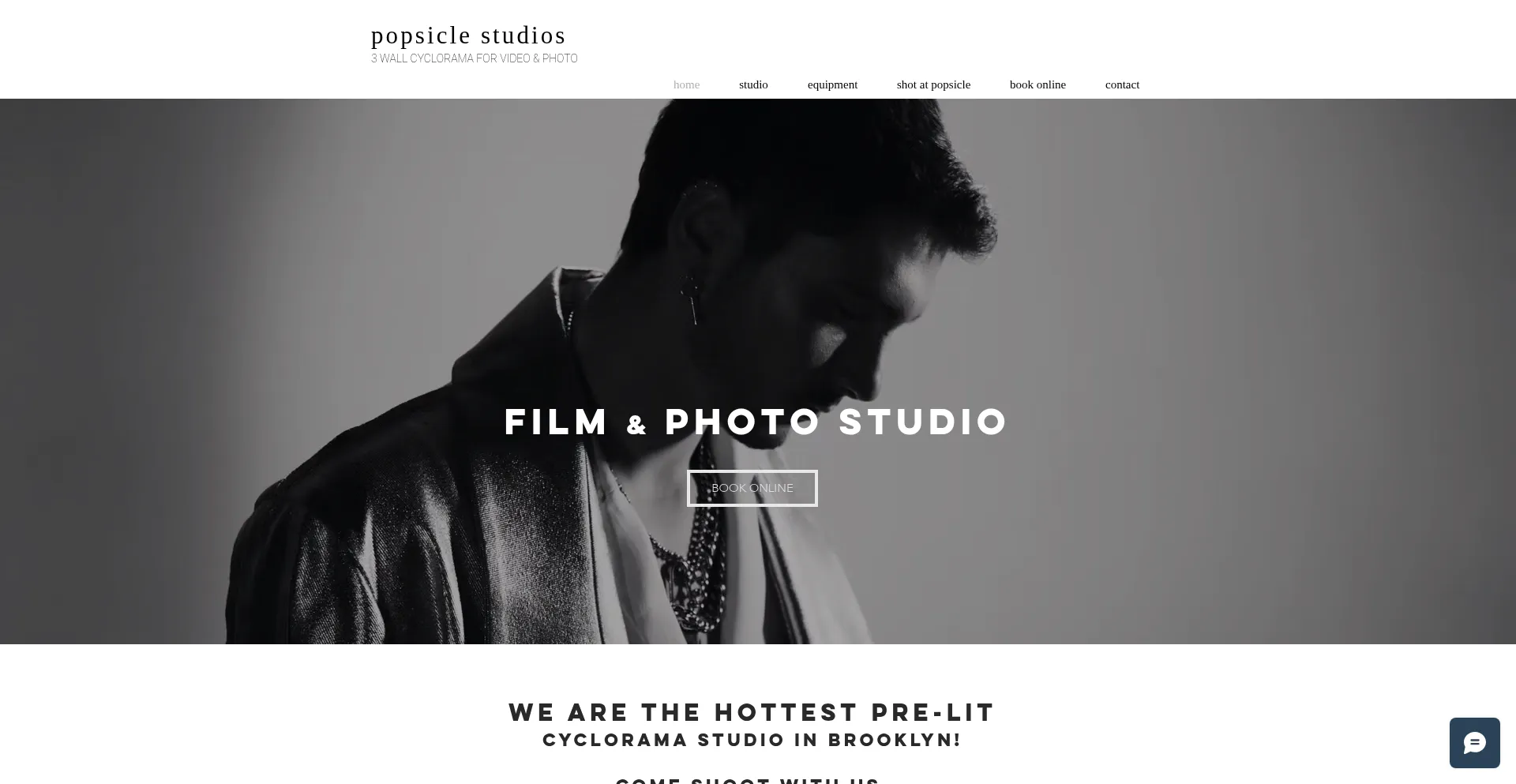
Task: Go to the home nav item
Action: point(686,84)
